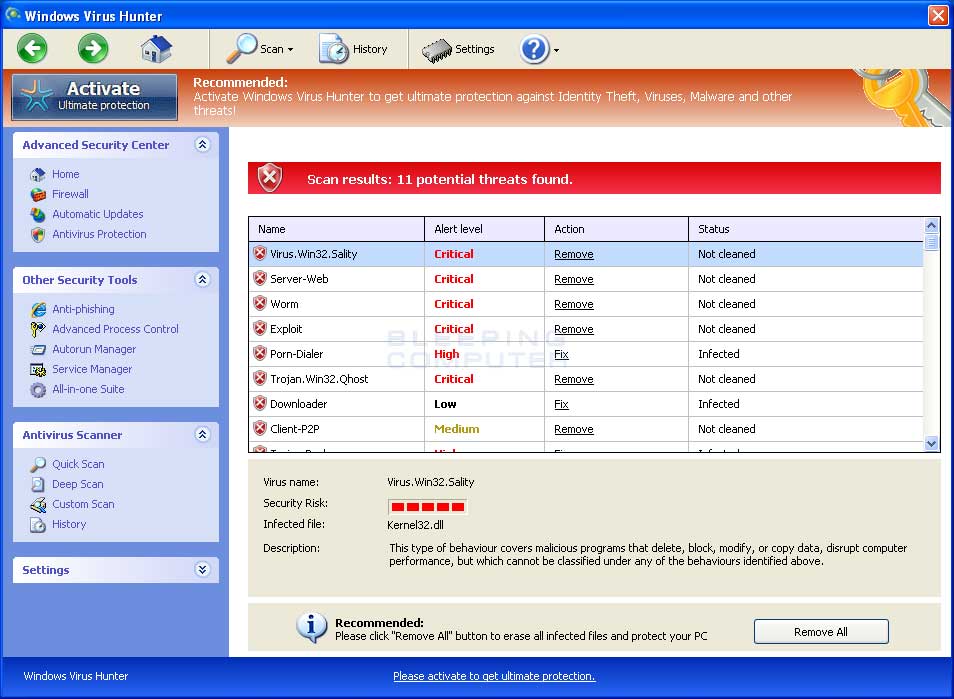Click the Name column header
The image size is (954, 699).
[336, 229]
